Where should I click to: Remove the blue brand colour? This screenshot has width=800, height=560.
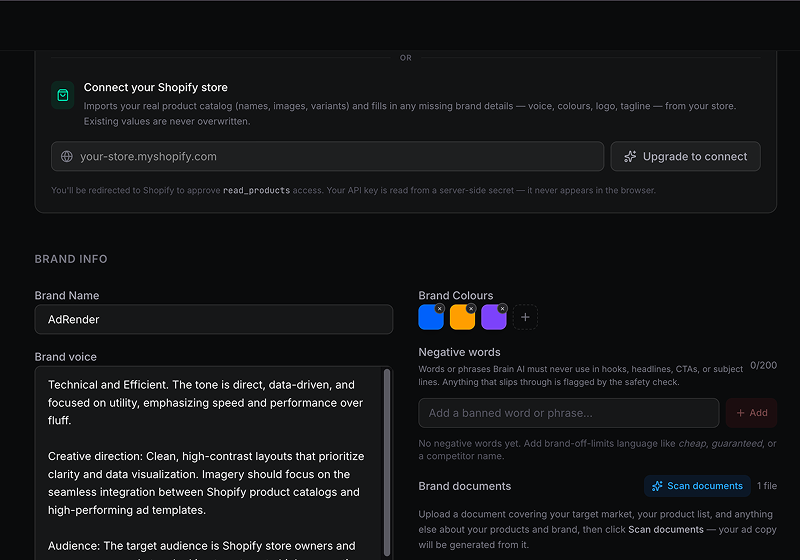pos(439,309)
